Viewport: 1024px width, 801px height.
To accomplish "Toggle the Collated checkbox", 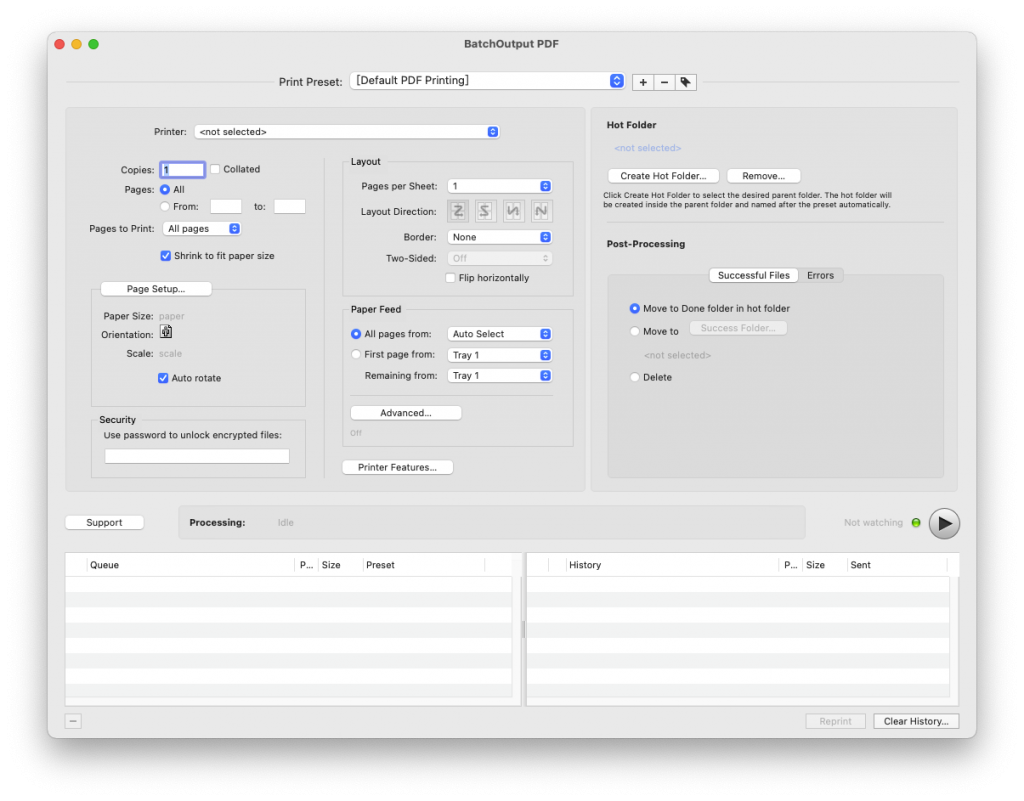I will point(215,169).
